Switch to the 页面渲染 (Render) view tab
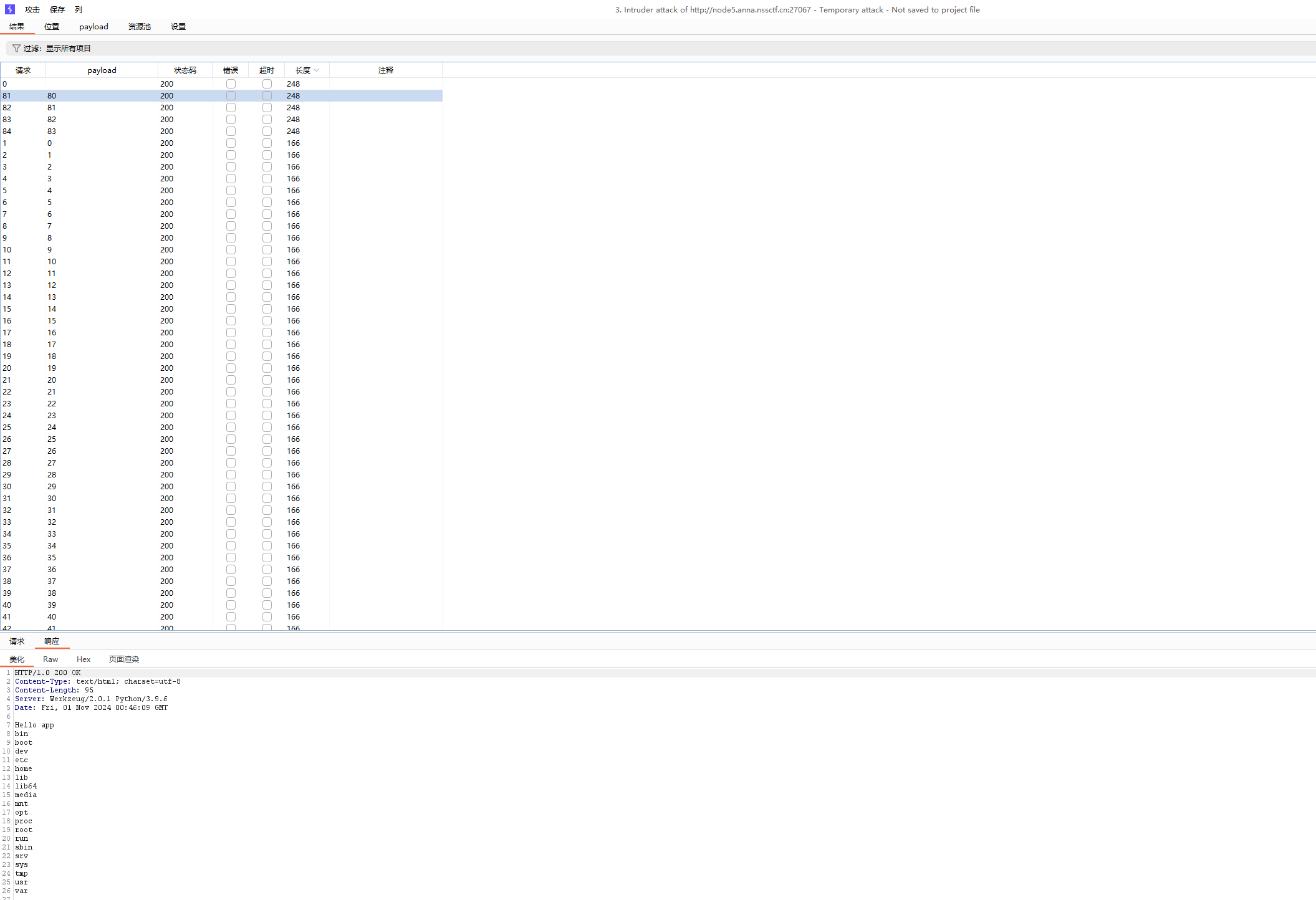1316x900 pixels. pyautogui.click(x=124, y=659)
